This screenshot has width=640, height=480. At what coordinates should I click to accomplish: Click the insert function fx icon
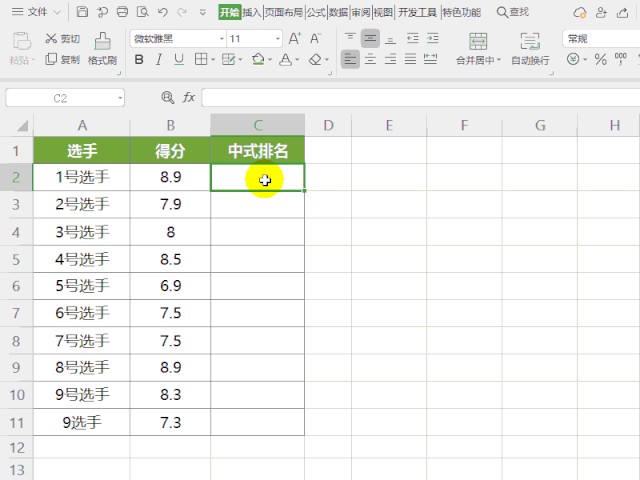pyautogui.click(x=189, y=98)
